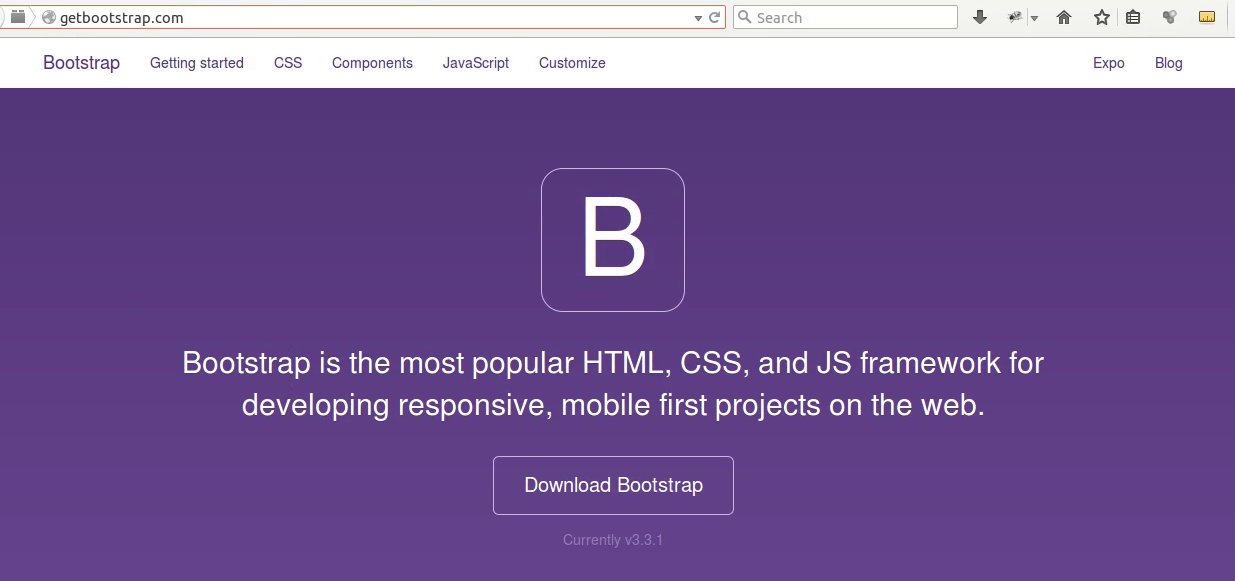This screenshot has width=1235, height=581.
Task: Click the 'Currently v3.3.1' text
Action: 613,540
